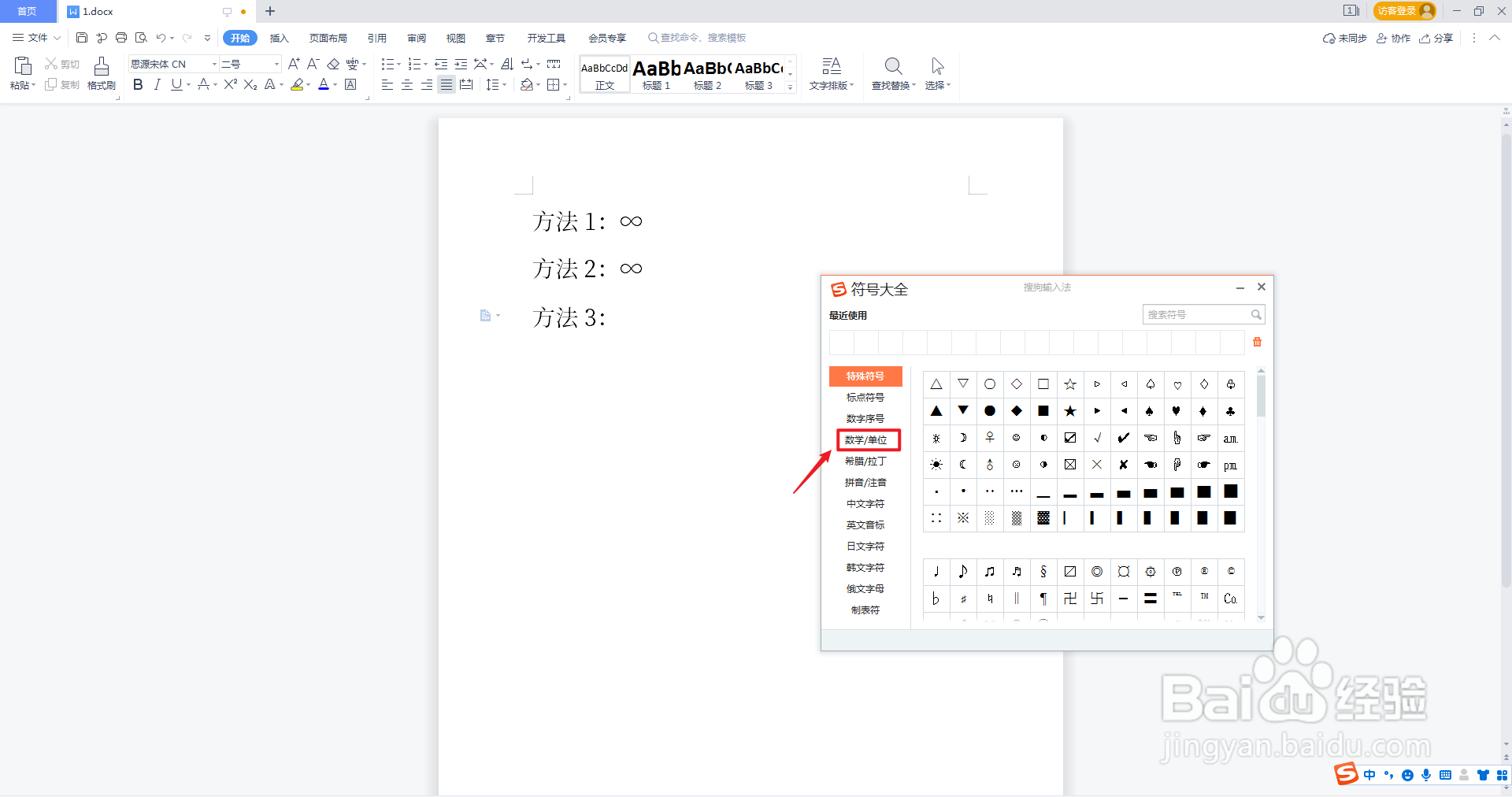Click trash icon to clear recent symbols

[x=1257, y=342]
